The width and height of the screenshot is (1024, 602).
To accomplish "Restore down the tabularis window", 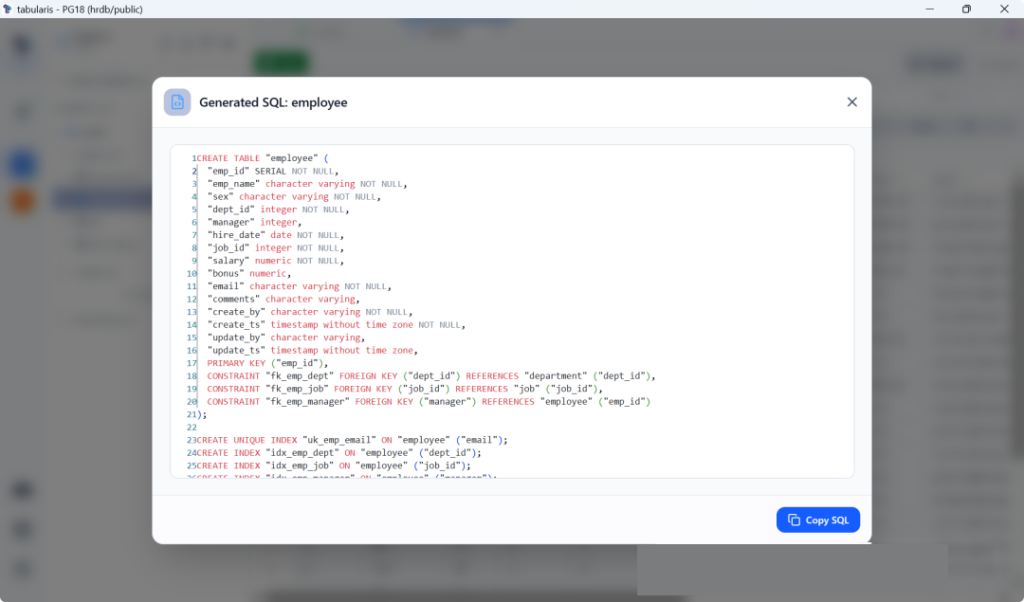I will [x=966, y=9].
